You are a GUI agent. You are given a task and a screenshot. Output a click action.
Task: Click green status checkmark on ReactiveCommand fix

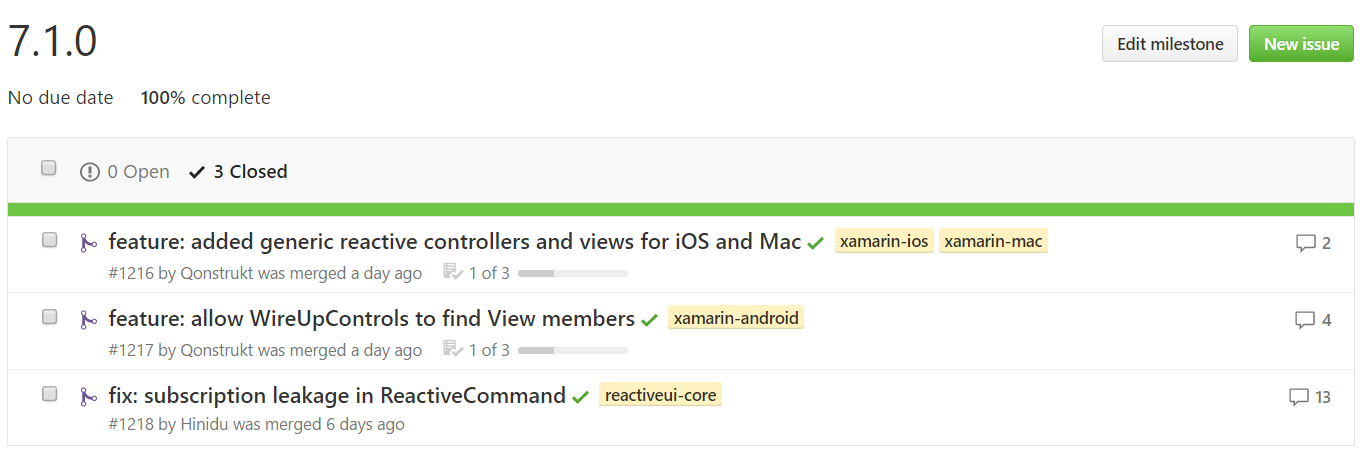[580, 397]
